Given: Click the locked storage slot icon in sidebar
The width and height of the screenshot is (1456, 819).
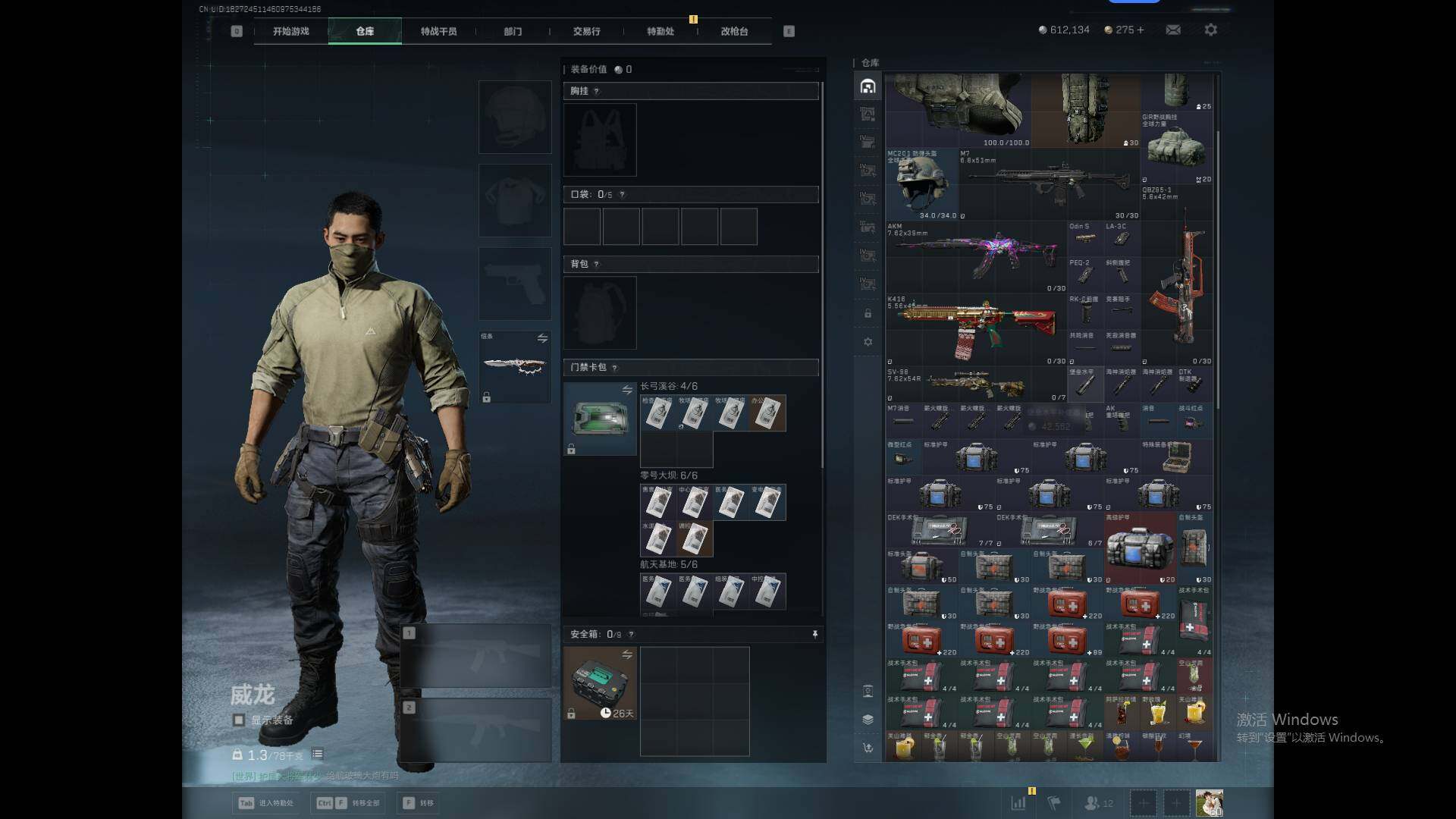Looking at the screenshot, I should (x=868, y=313).
